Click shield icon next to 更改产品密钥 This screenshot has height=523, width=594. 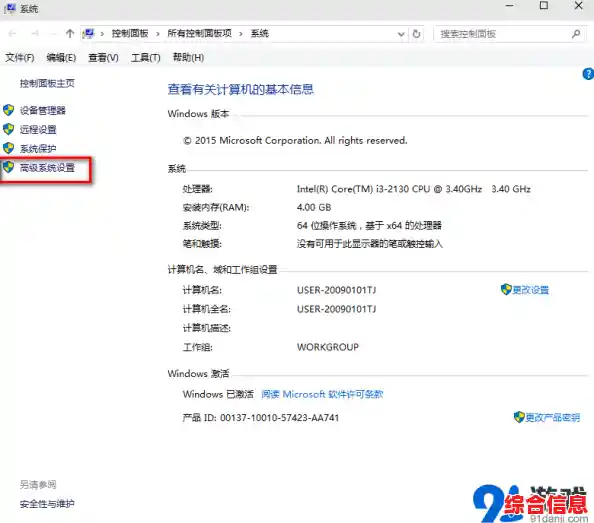(x=519, y=417)
